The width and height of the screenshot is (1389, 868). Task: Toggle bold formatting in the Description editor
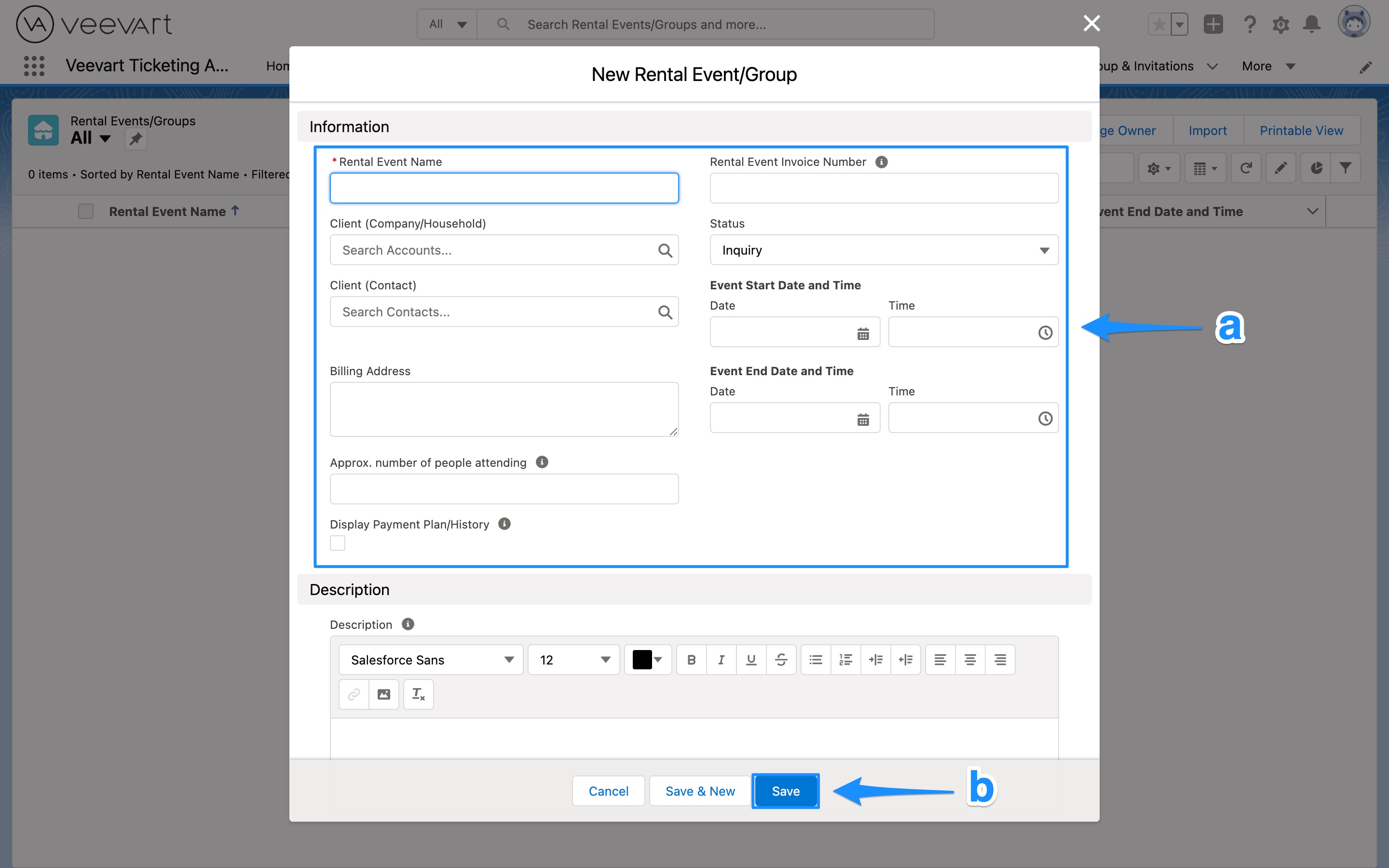691,659
